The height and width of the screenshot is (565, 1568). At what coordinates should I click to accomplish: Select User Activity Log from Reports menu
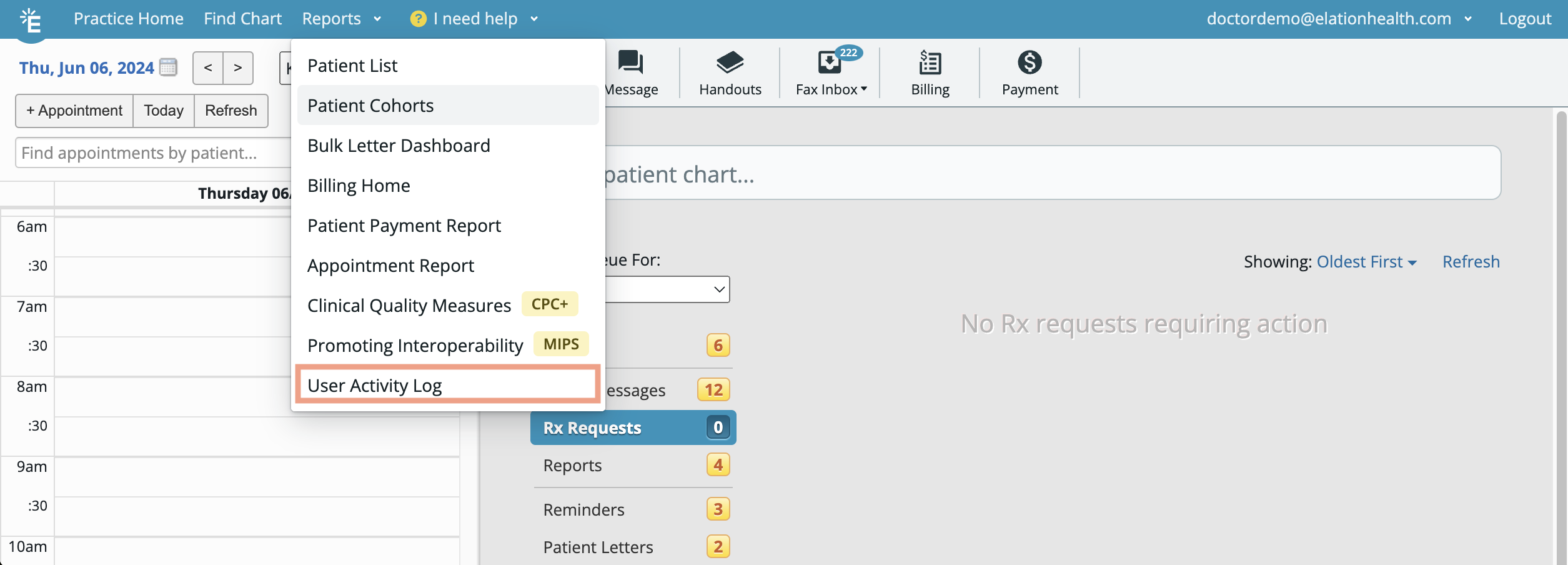(374, 385)
